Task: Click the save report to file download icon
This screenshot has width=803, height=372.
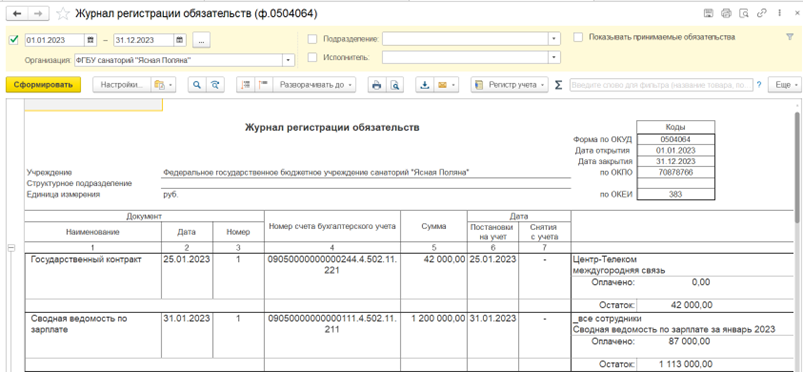Action: tap(424, 86)
